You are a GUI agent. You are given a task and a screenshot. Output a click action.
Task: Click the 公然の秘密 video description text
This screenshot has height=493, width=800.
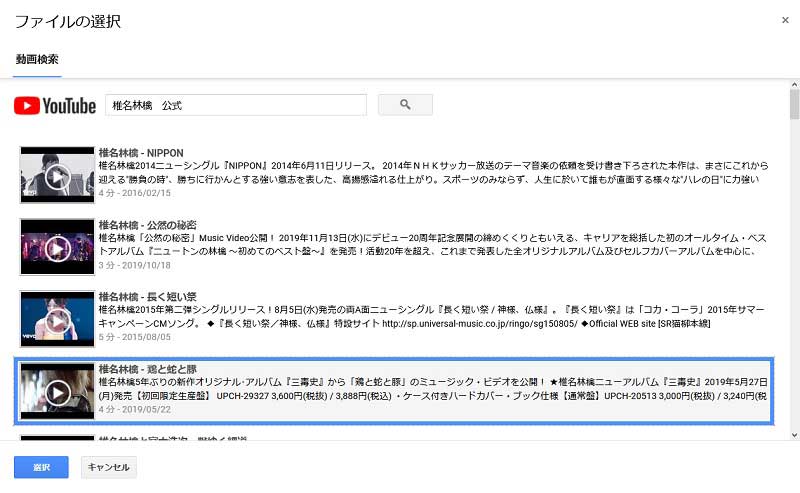433,244
